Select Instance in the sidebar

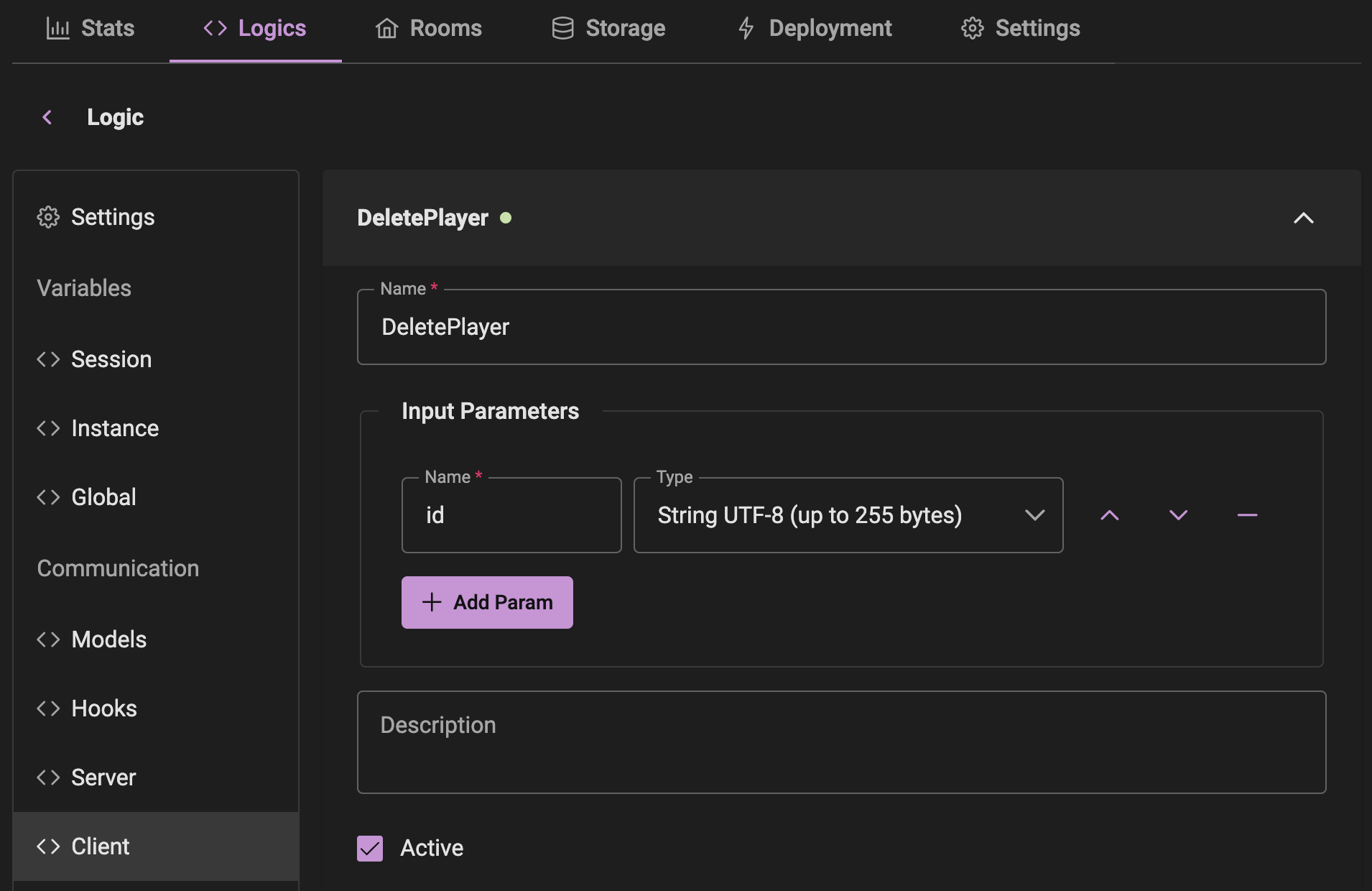(x=156, y=428)
